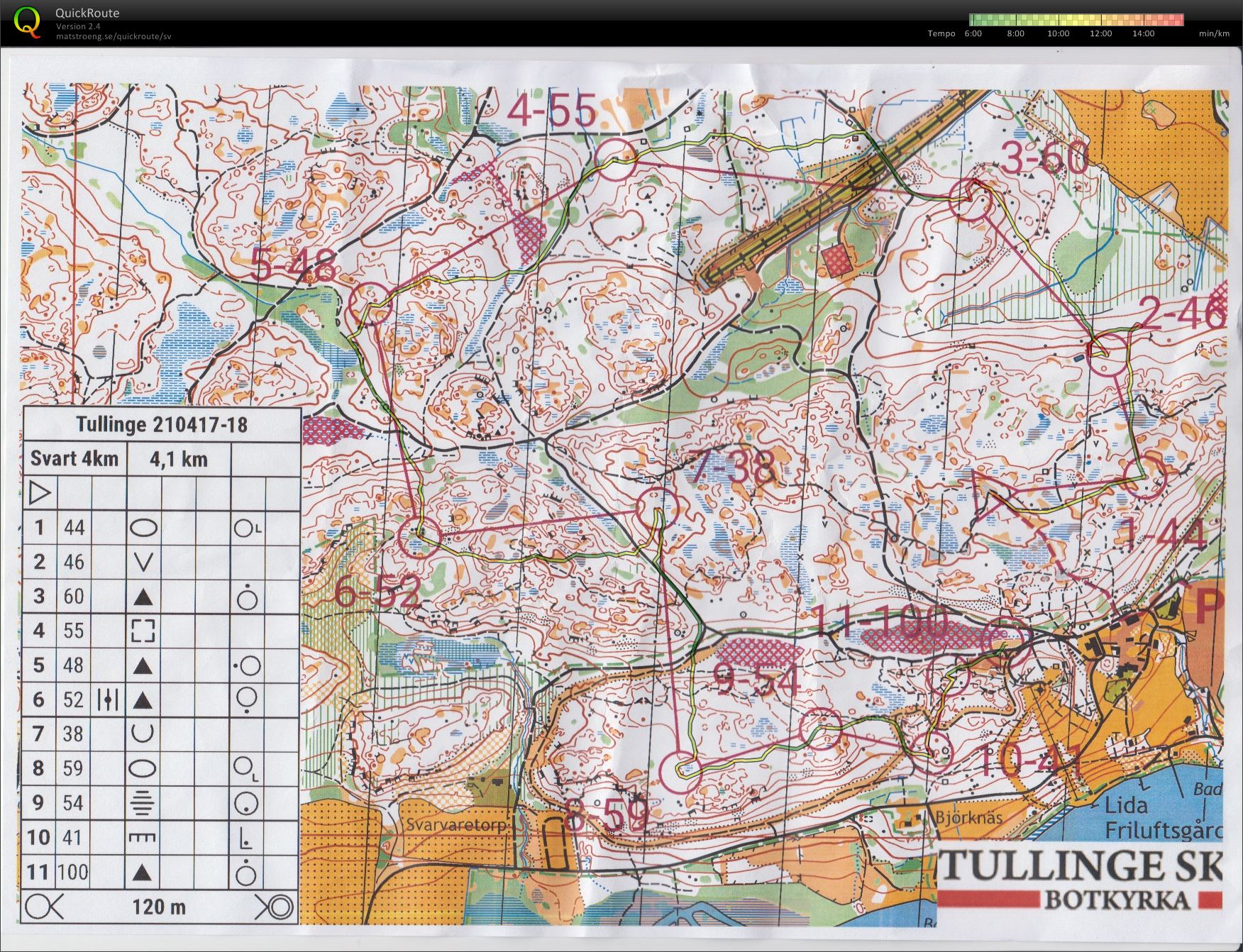1243x952 pixels.
Task: Click the QuickRoute Q logo icon
Action: pyautogui.click(x=27, y=21)
